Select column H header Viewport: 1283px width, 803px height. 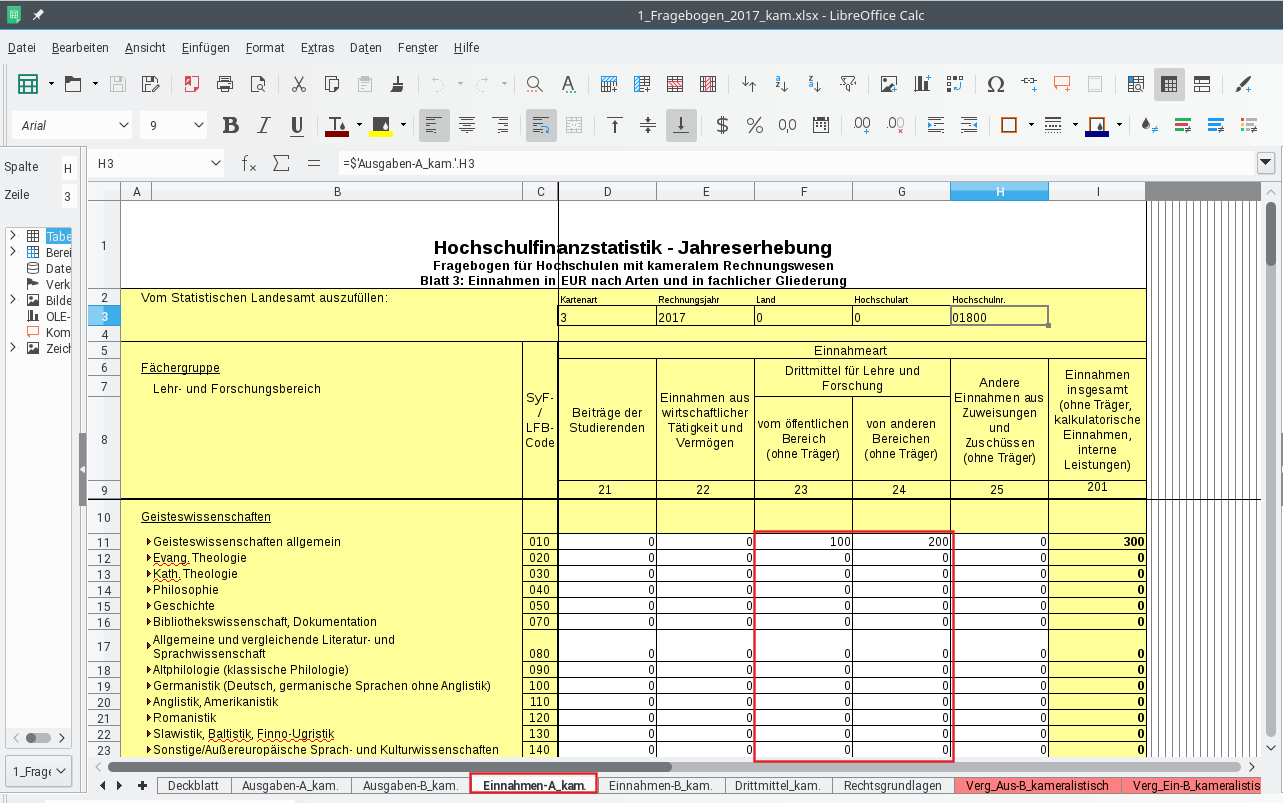click(x=1000, y=191)
